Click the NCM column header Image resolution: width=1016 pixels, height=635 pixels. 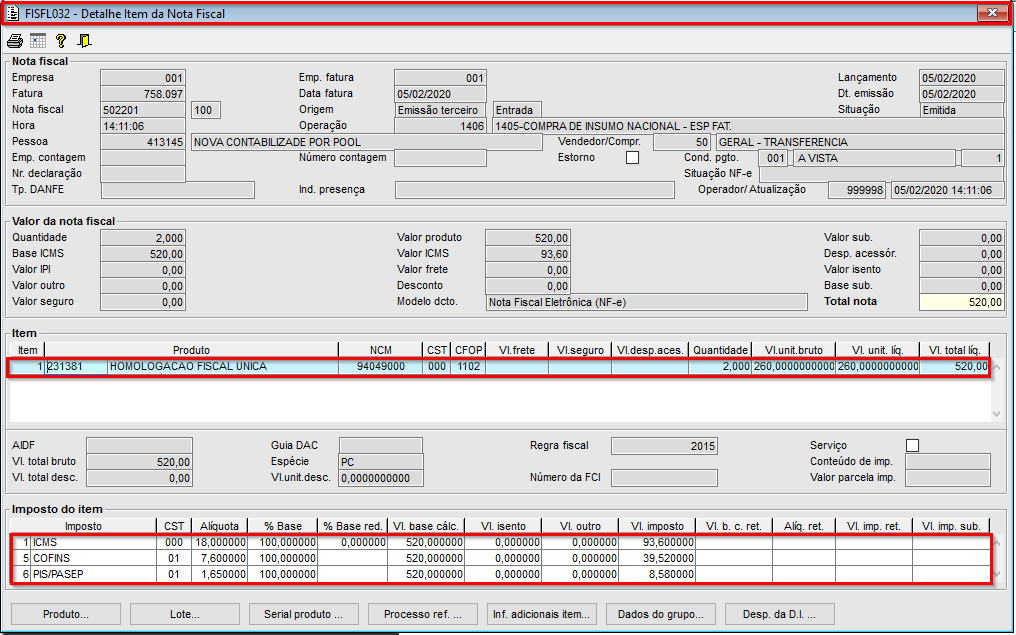380,350
